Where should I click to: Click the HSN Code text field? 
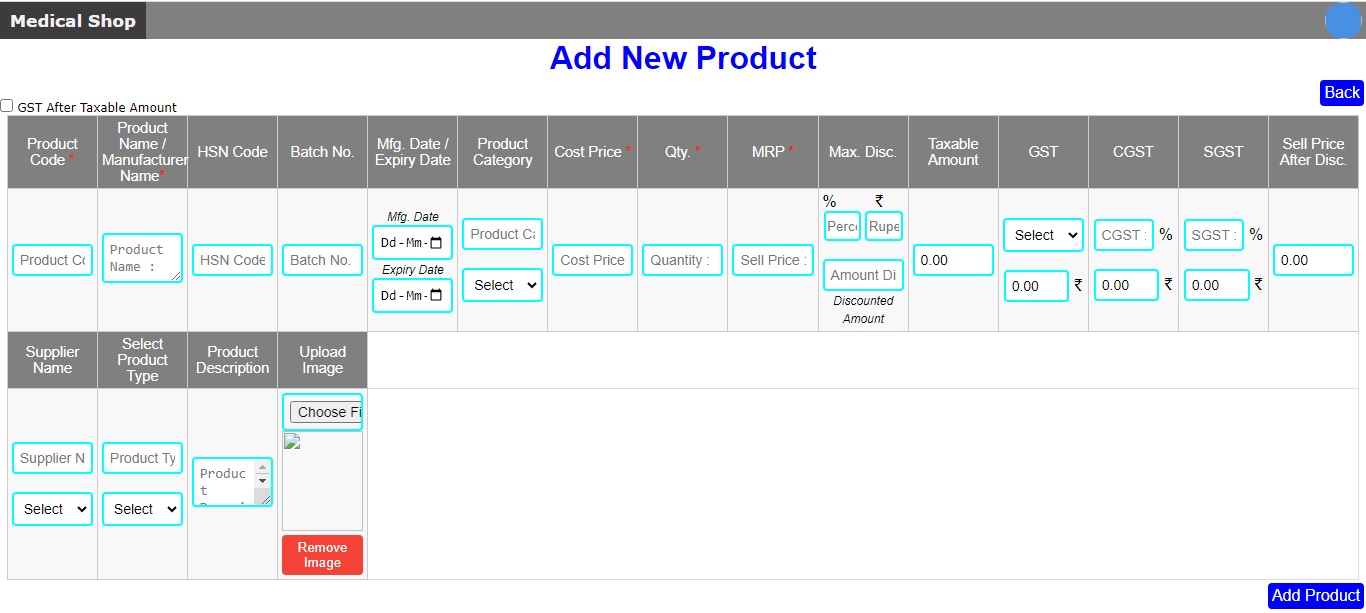click(x=232, y=260)
